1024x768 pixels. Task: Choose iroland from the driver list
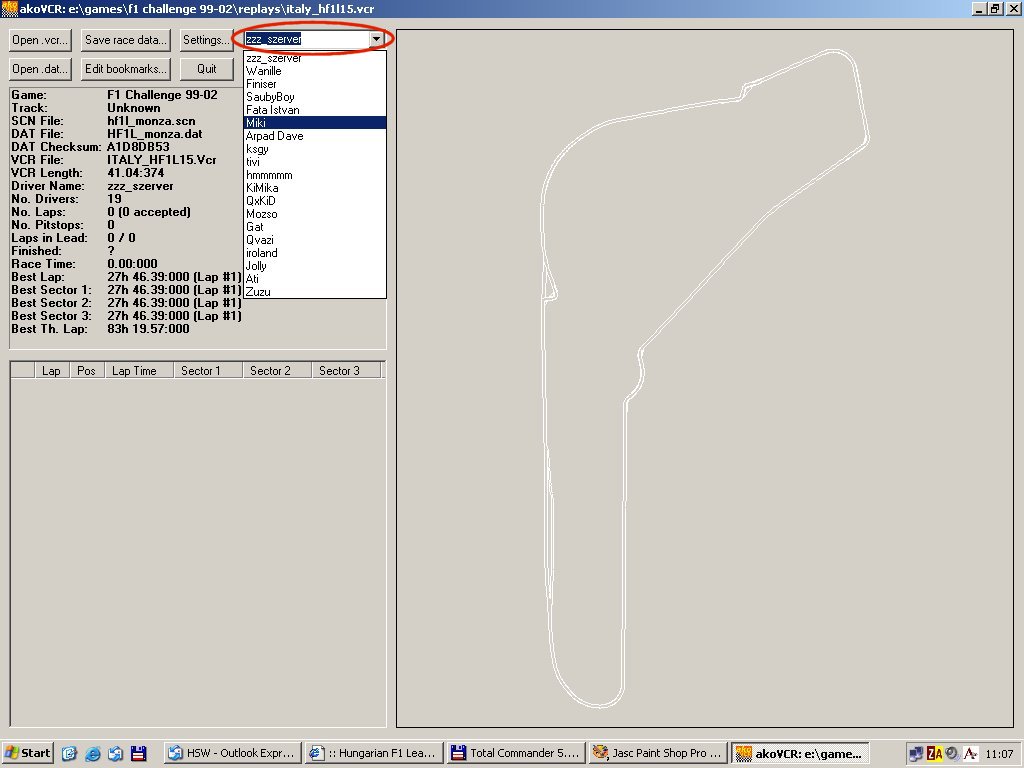point(315,253)
